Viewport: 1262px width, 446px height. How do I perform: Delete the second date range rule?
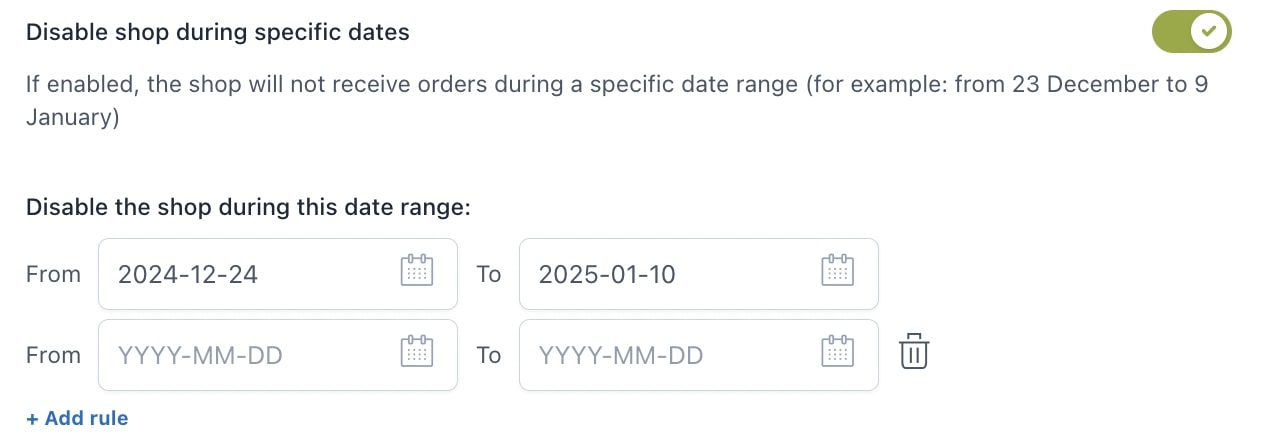pyautogui.click(x=914, y=353)
